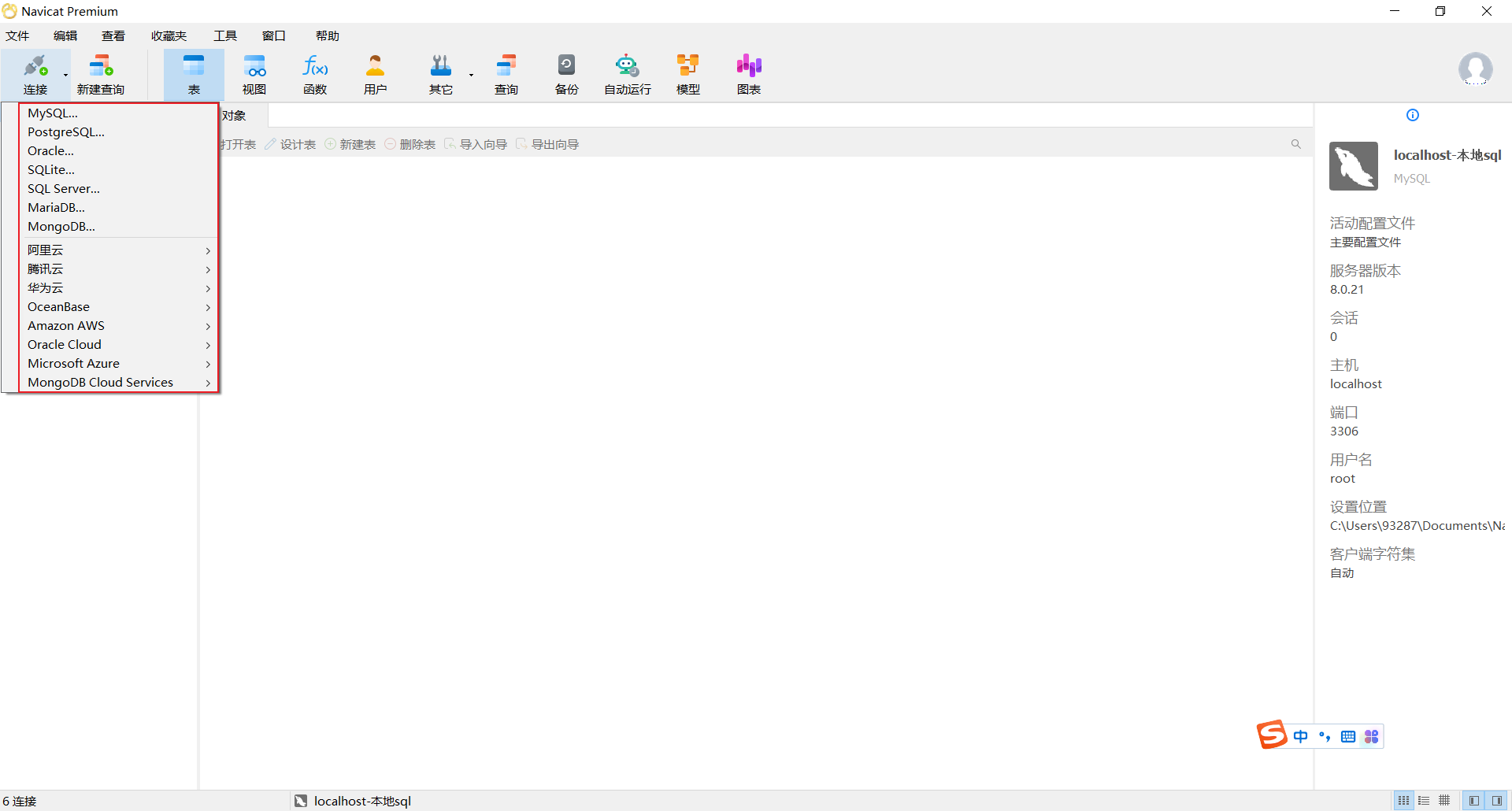Open the 编辑 (Edit) menu
The image size is (1512, 811).
pyautogui.click(x=65, y=36)
